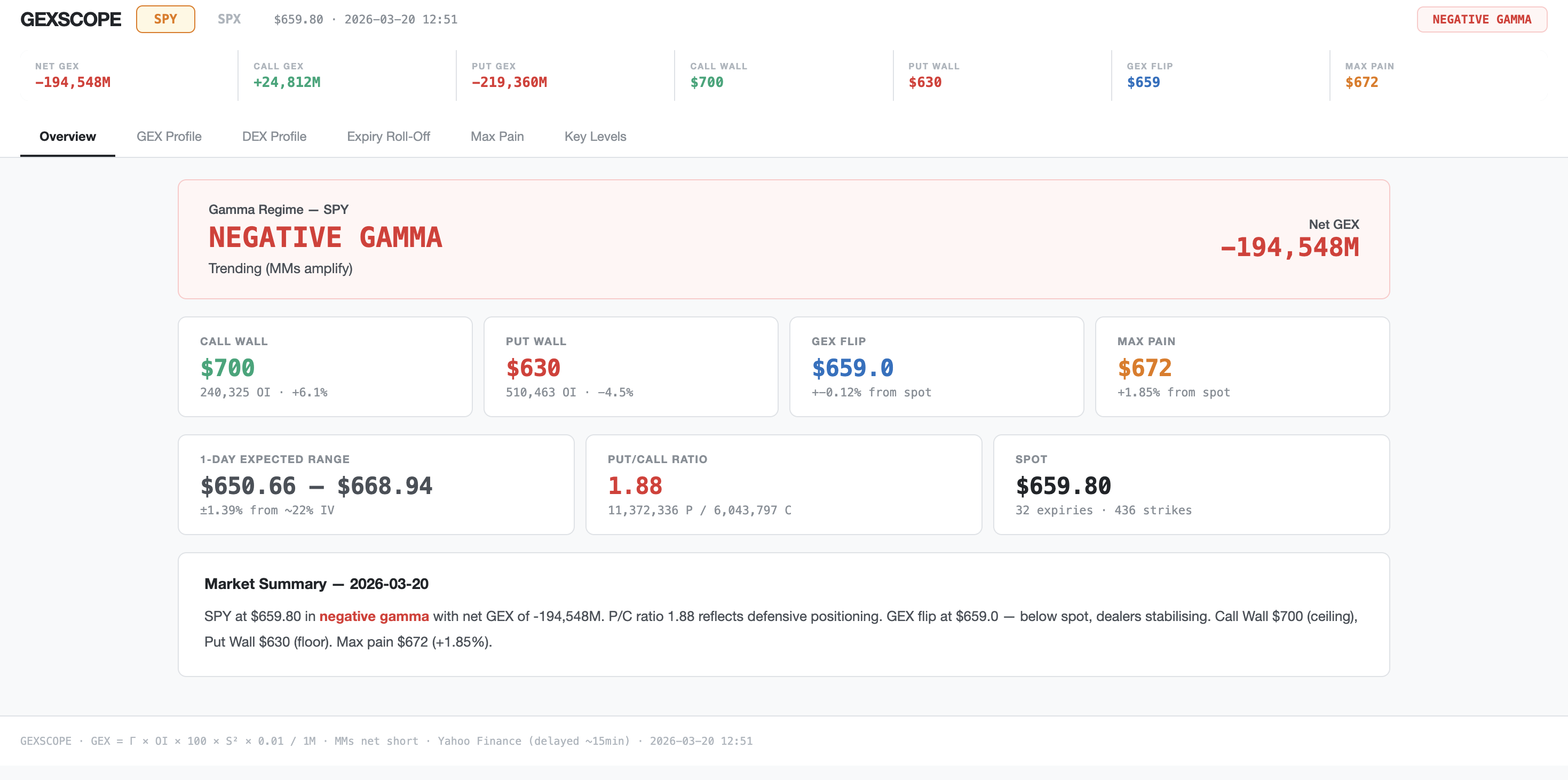Click the negative gamma link in summary

374,616
